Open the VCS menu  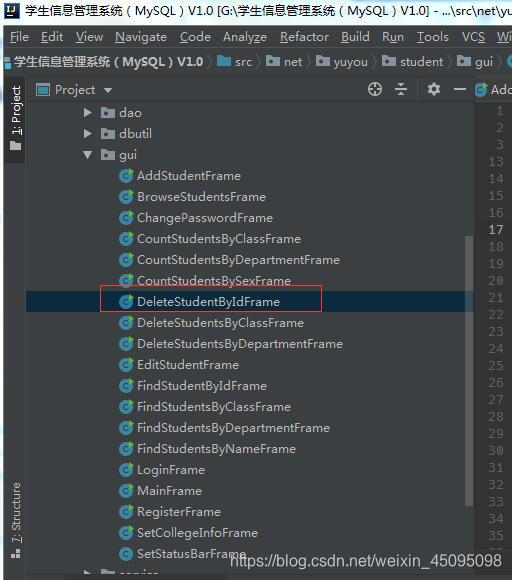[x=473, y=37]
